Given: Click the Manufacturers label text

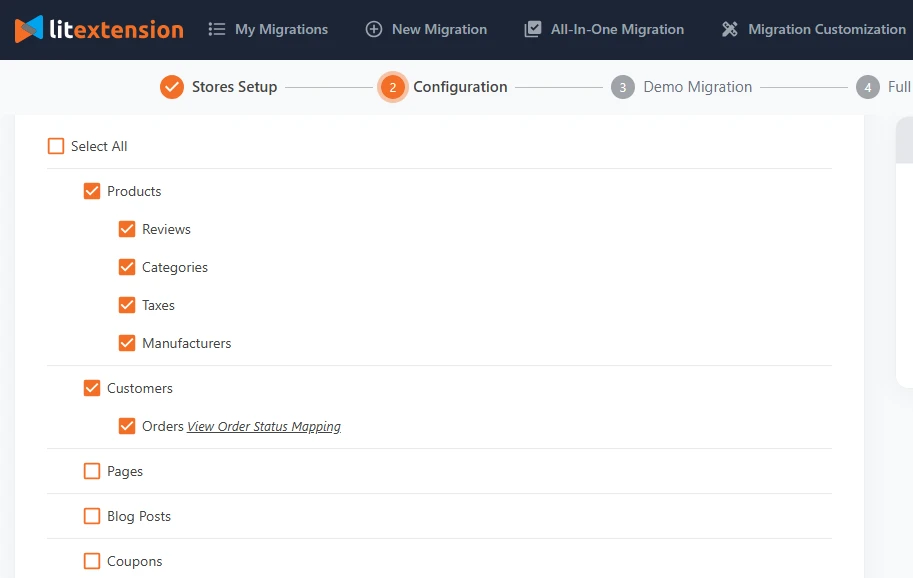Looking at the screenshot, I should point(186,343).
